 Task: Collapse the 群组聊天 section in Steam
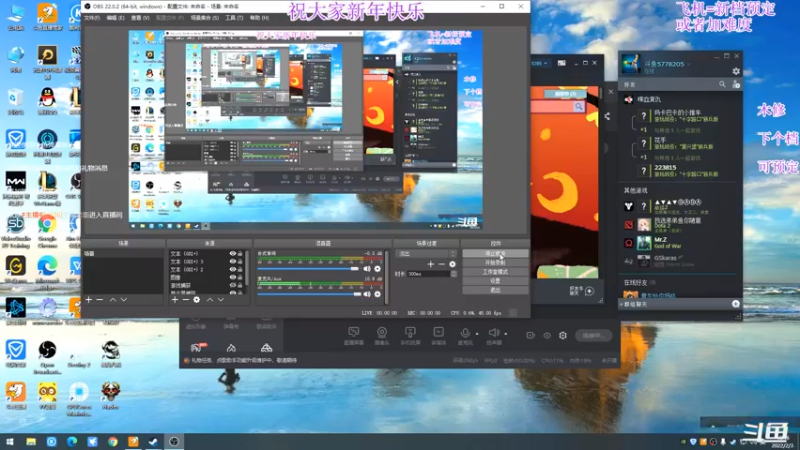(621, 304)
